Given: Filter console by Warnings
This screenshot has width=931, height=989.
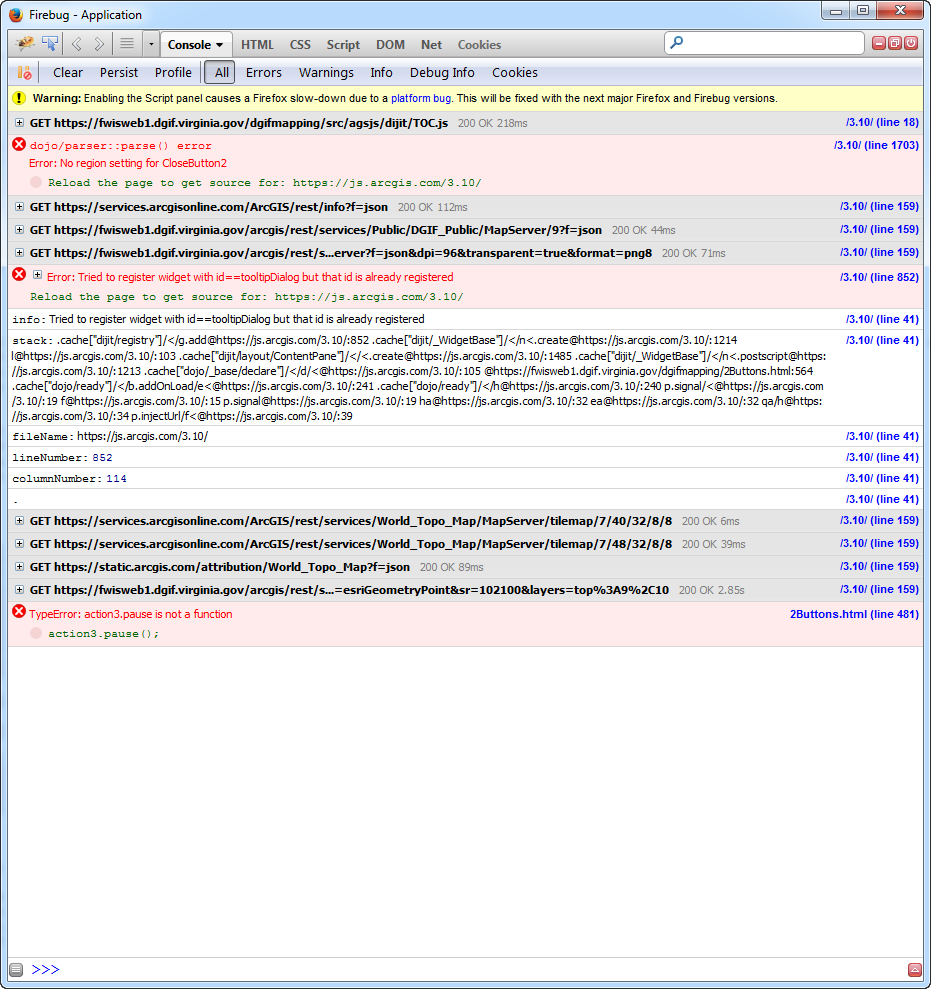Looking at the screenshot, I should pos(326,73).
